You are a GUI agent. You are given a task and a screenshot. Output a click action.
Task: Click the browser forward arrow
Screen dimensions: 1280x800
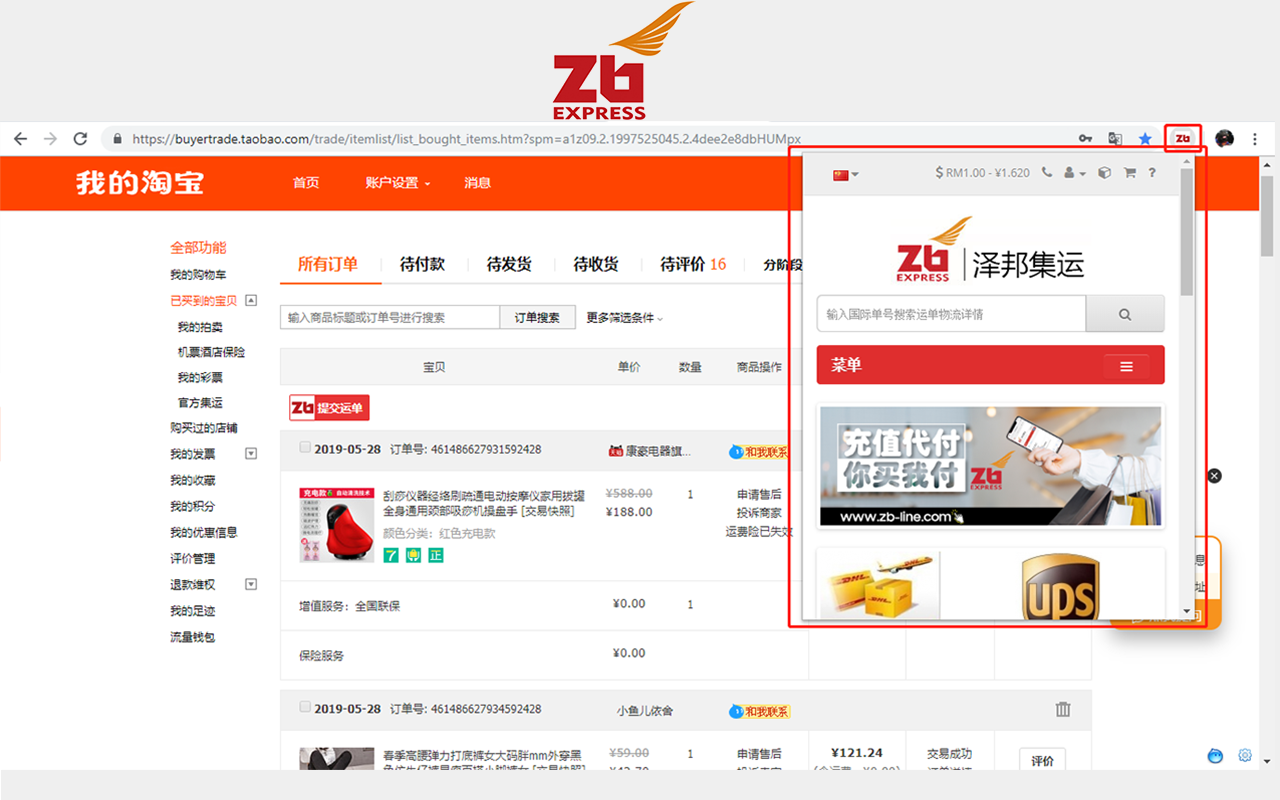pyautogui.click(x=50, y=139)
